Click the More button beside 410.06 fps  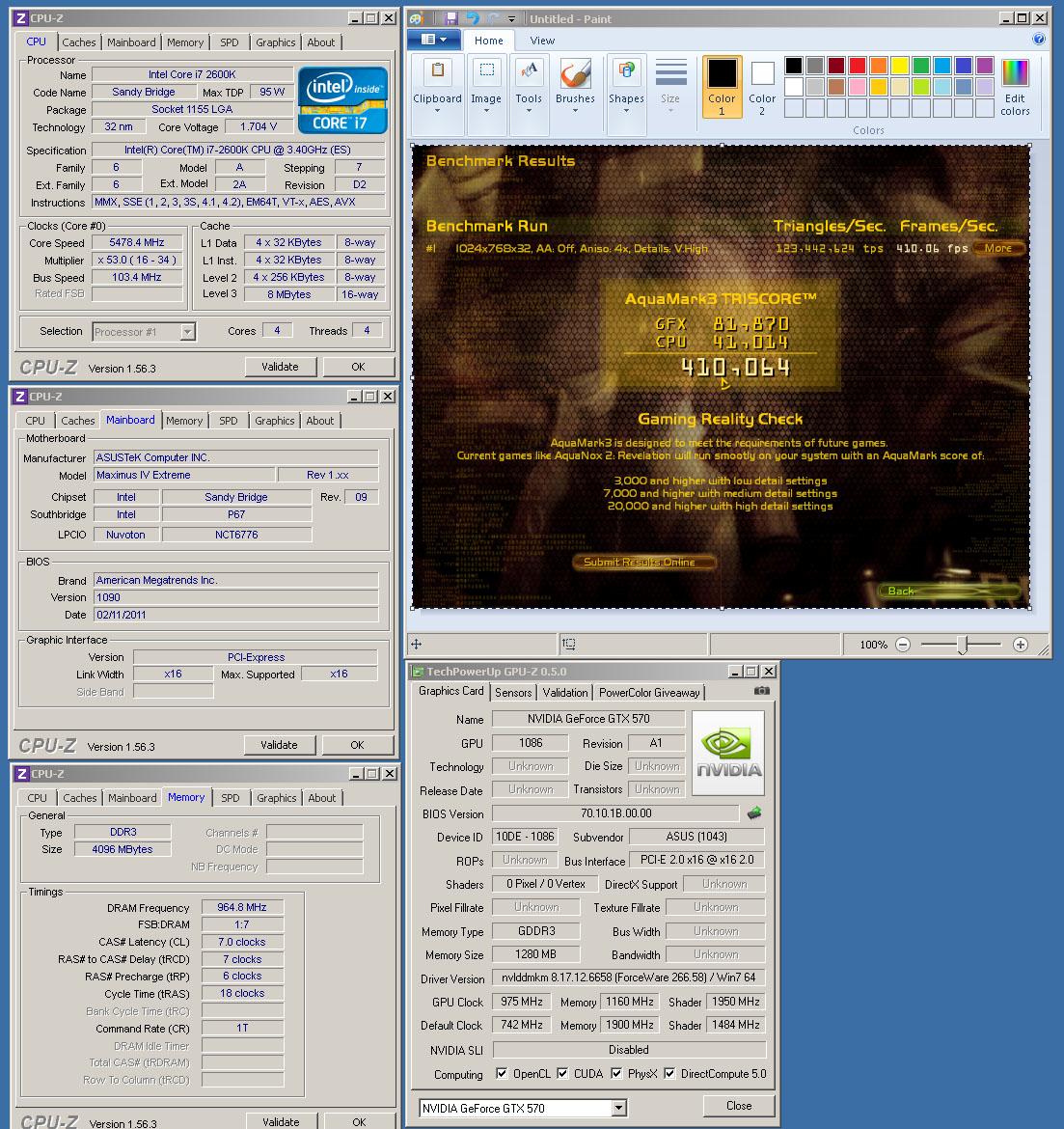[997, 248]
